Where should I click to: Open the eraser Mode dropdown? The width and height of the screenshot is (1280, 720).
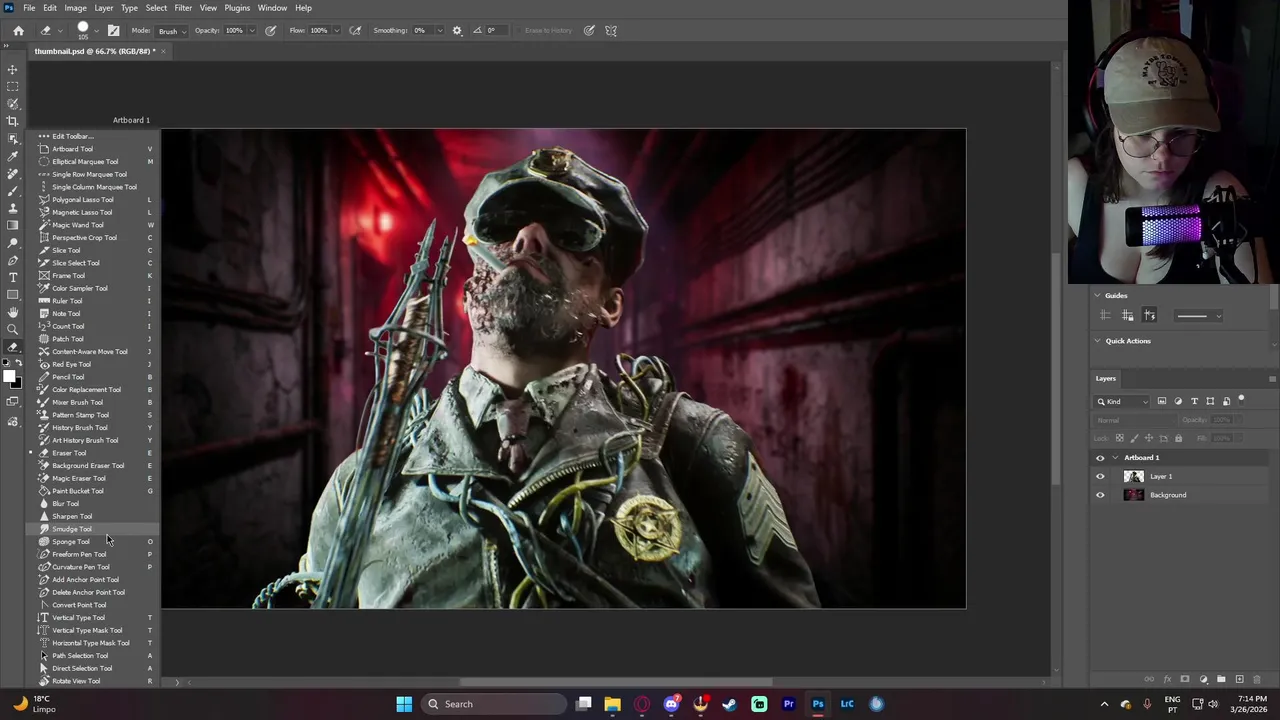(170, 31)
